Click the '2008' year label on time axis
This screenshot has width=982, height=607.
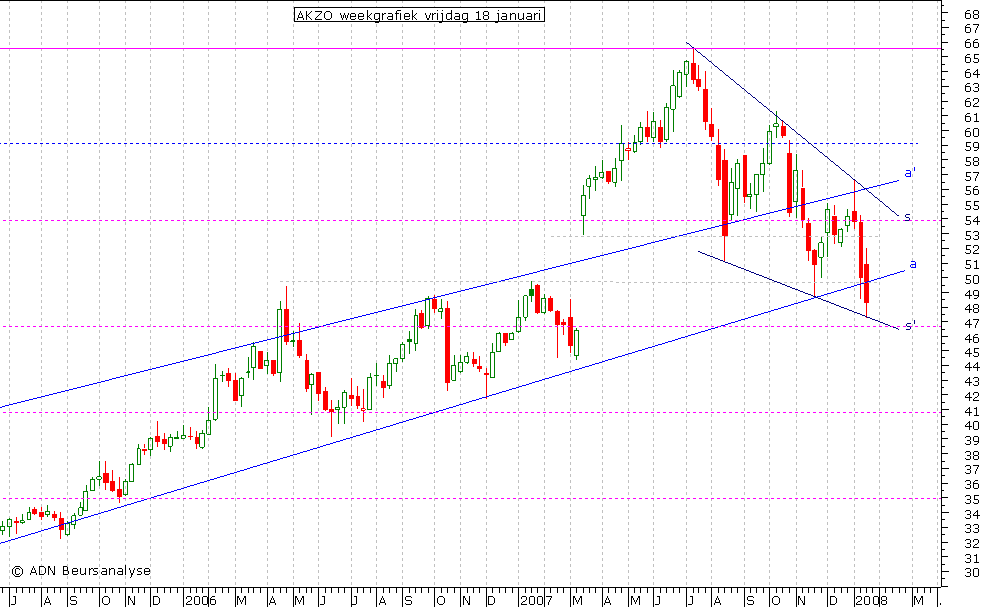[x=872, y=601]
